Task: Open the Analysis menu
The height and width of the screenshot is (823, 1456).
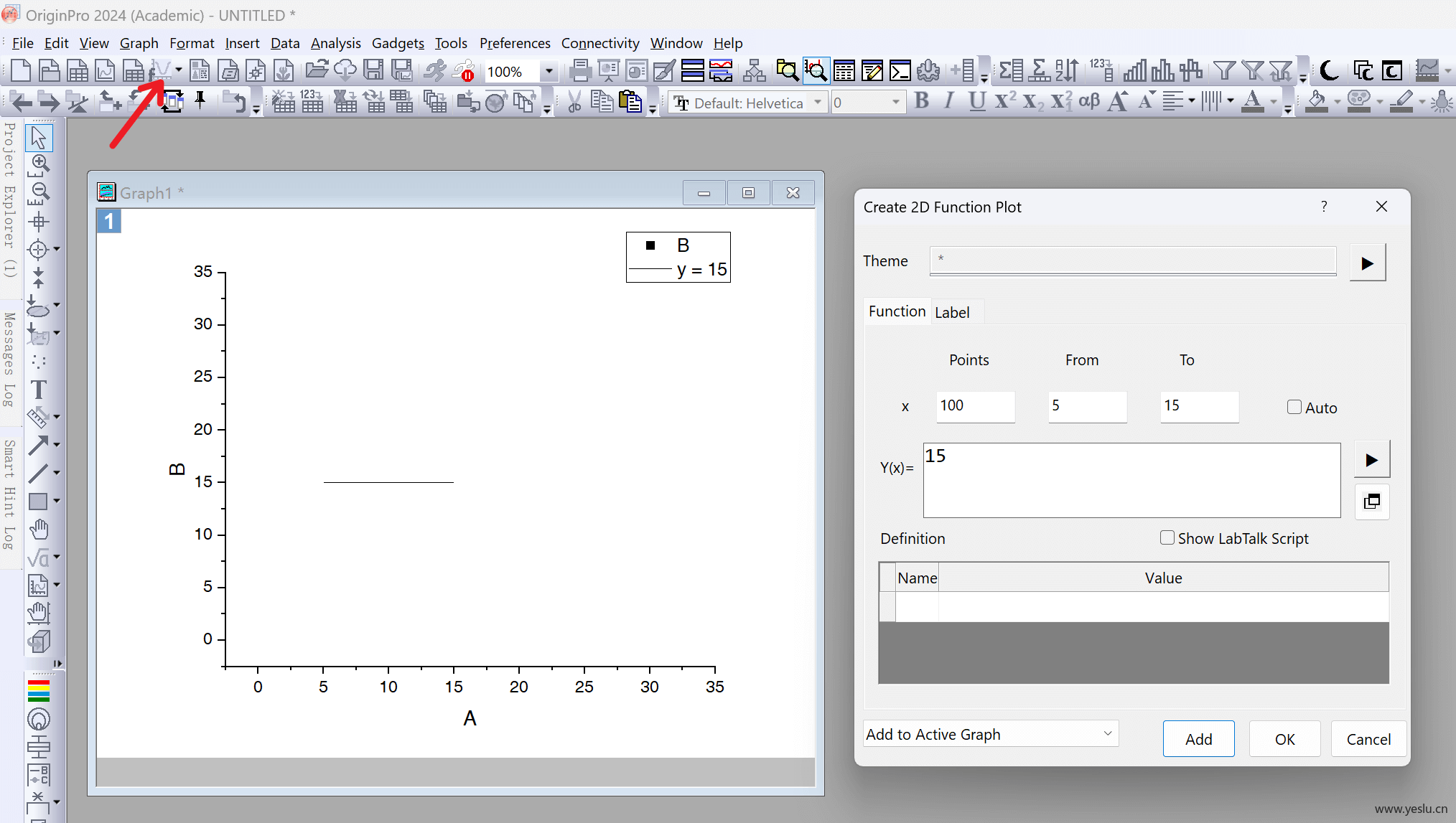Action: [x=335, y=43]
